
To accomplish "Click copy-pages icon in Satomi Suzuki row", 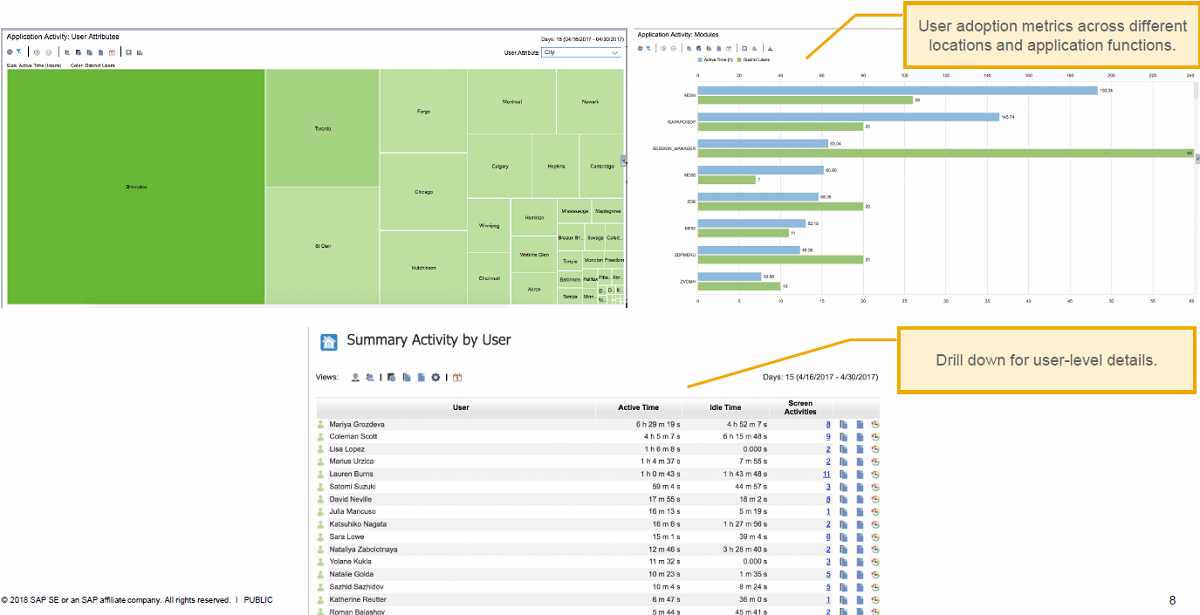I will (x=843, y=487).
